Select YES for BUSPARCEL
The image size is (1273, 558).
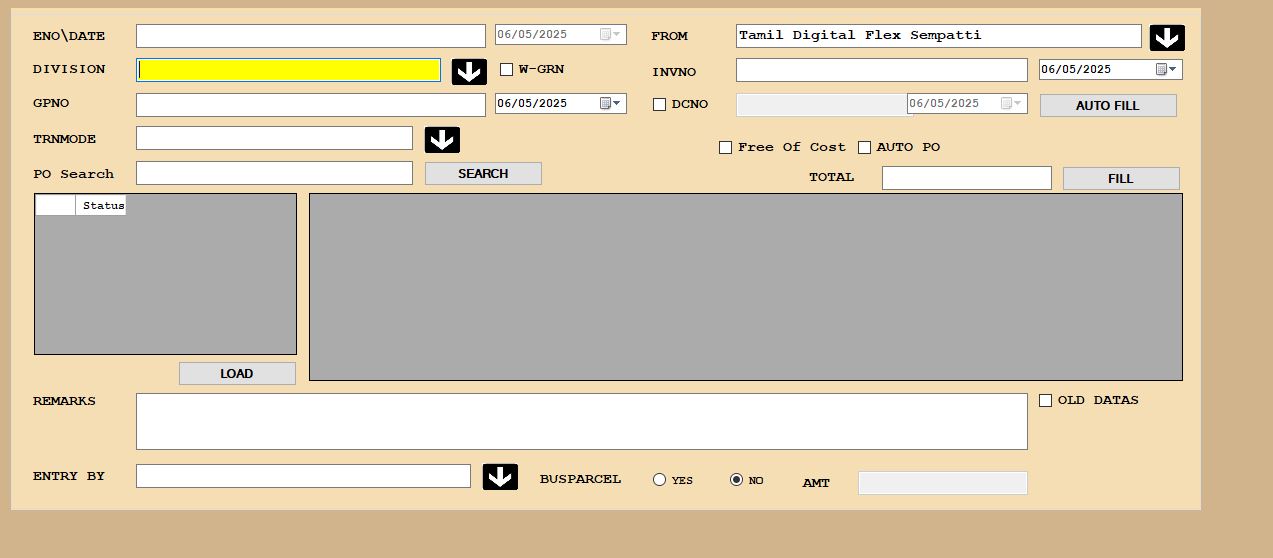659,480
